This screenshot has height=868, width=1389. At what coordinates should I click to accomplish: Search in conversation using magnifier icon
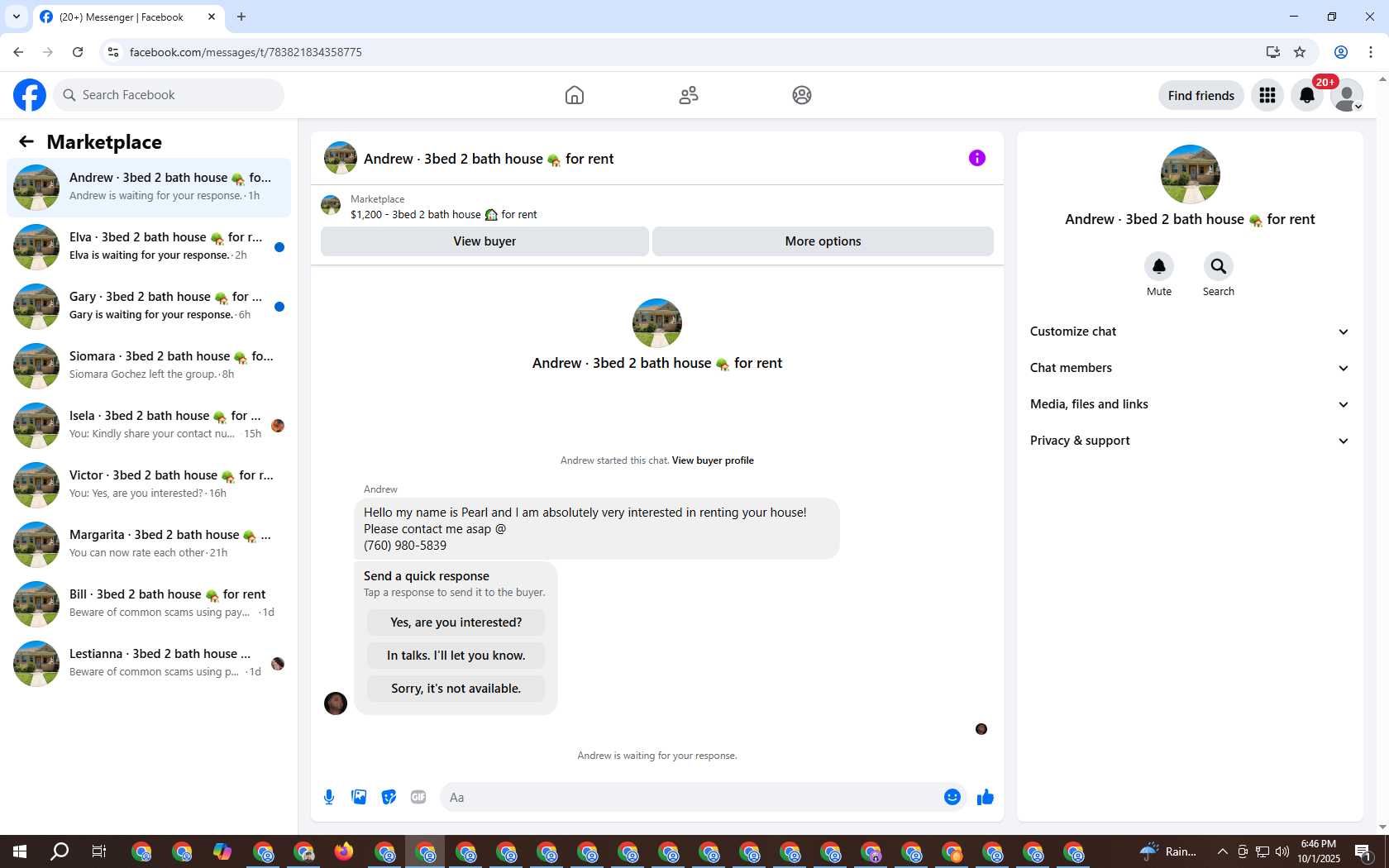click(x=1219, y=266)
